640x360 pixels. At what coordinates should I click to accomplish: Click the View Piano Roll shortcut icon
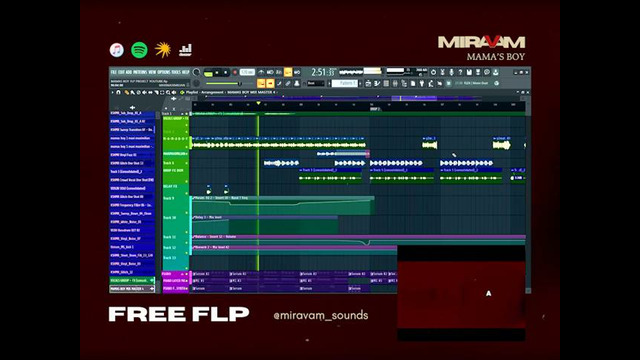[377, 83]
